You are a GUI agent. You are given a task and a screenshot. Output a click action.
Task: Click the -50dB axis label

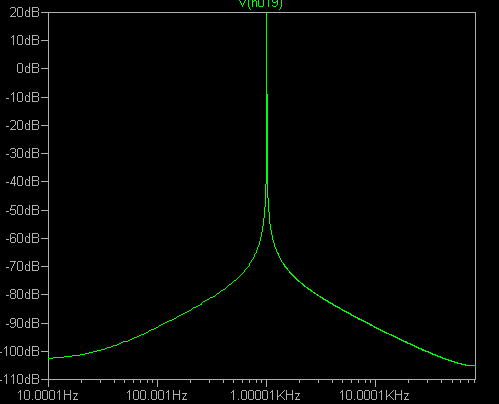[x=23, y=210]
